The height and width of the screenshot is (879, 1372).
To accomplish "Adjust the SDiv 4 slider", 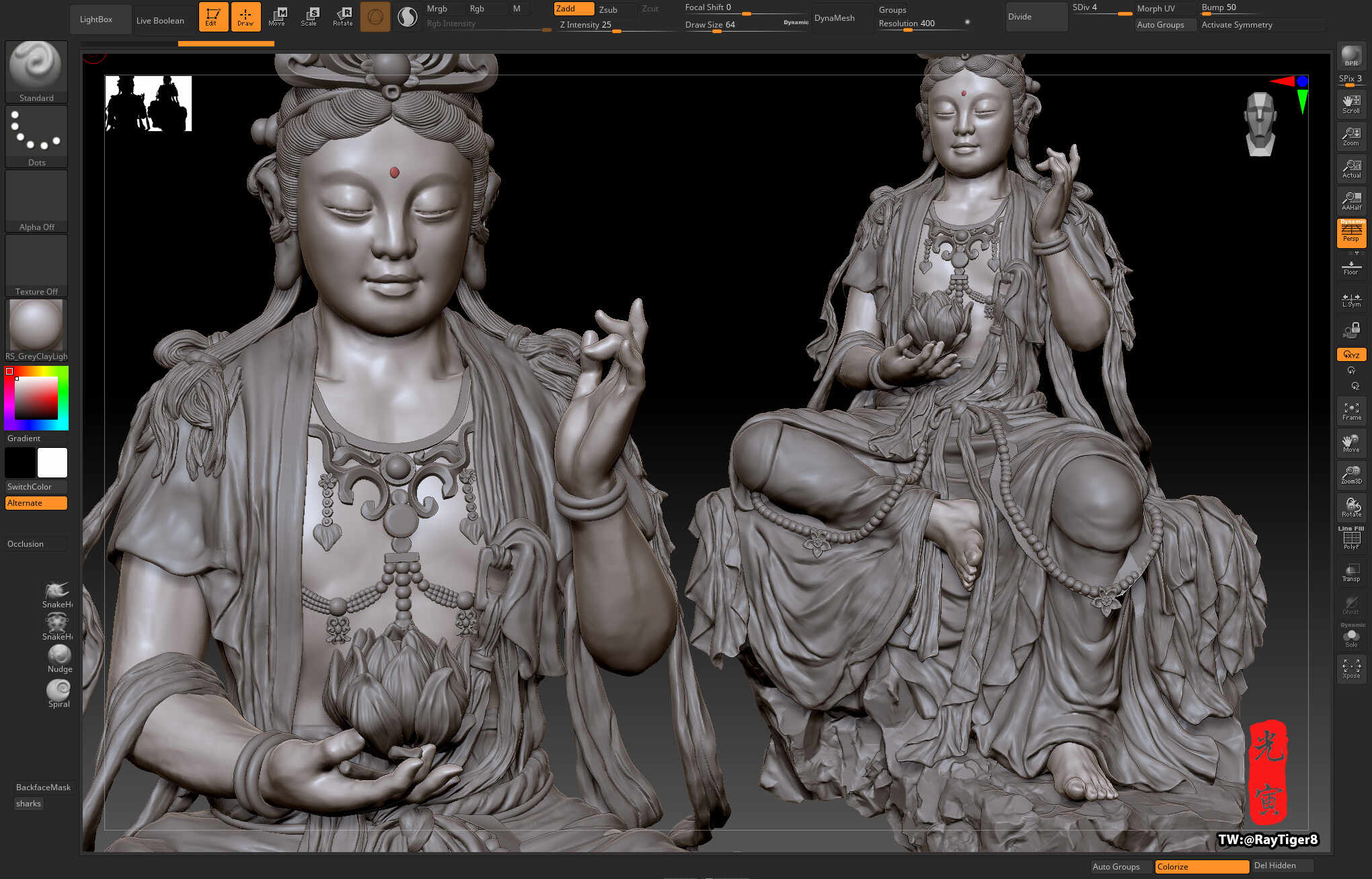I will click(1102, 9).
